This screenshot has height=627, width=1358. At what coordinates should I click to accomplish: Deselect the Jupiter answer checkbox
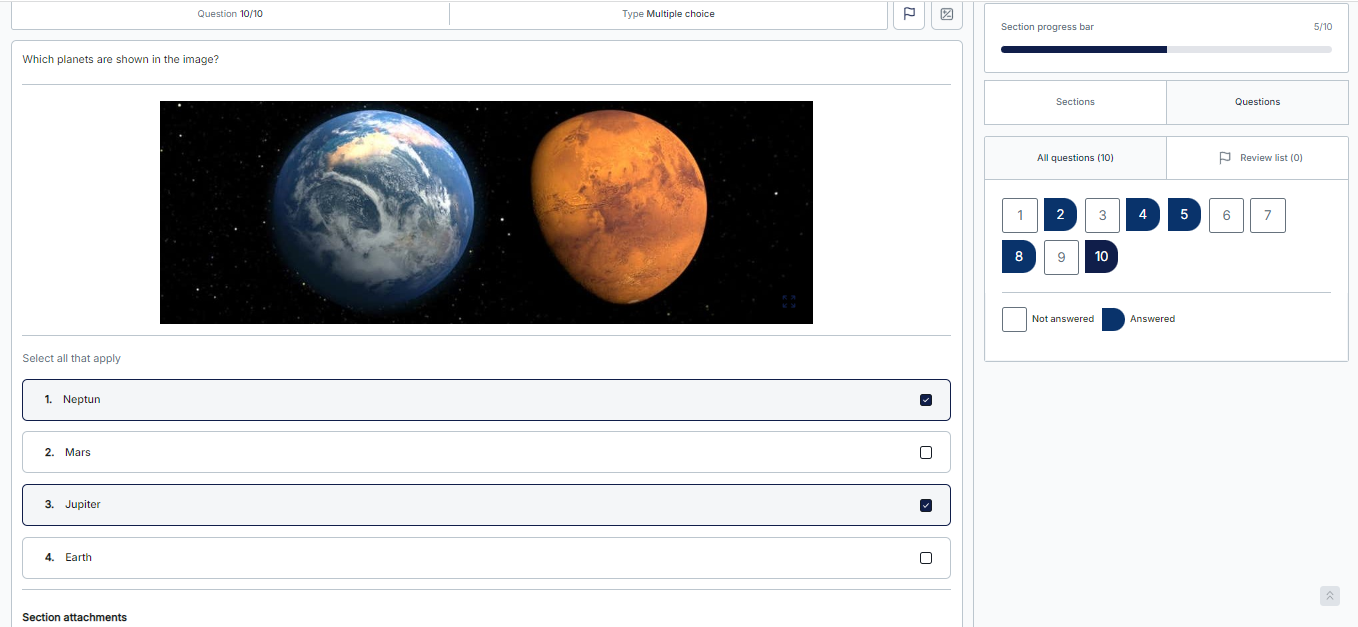point(925,505)
